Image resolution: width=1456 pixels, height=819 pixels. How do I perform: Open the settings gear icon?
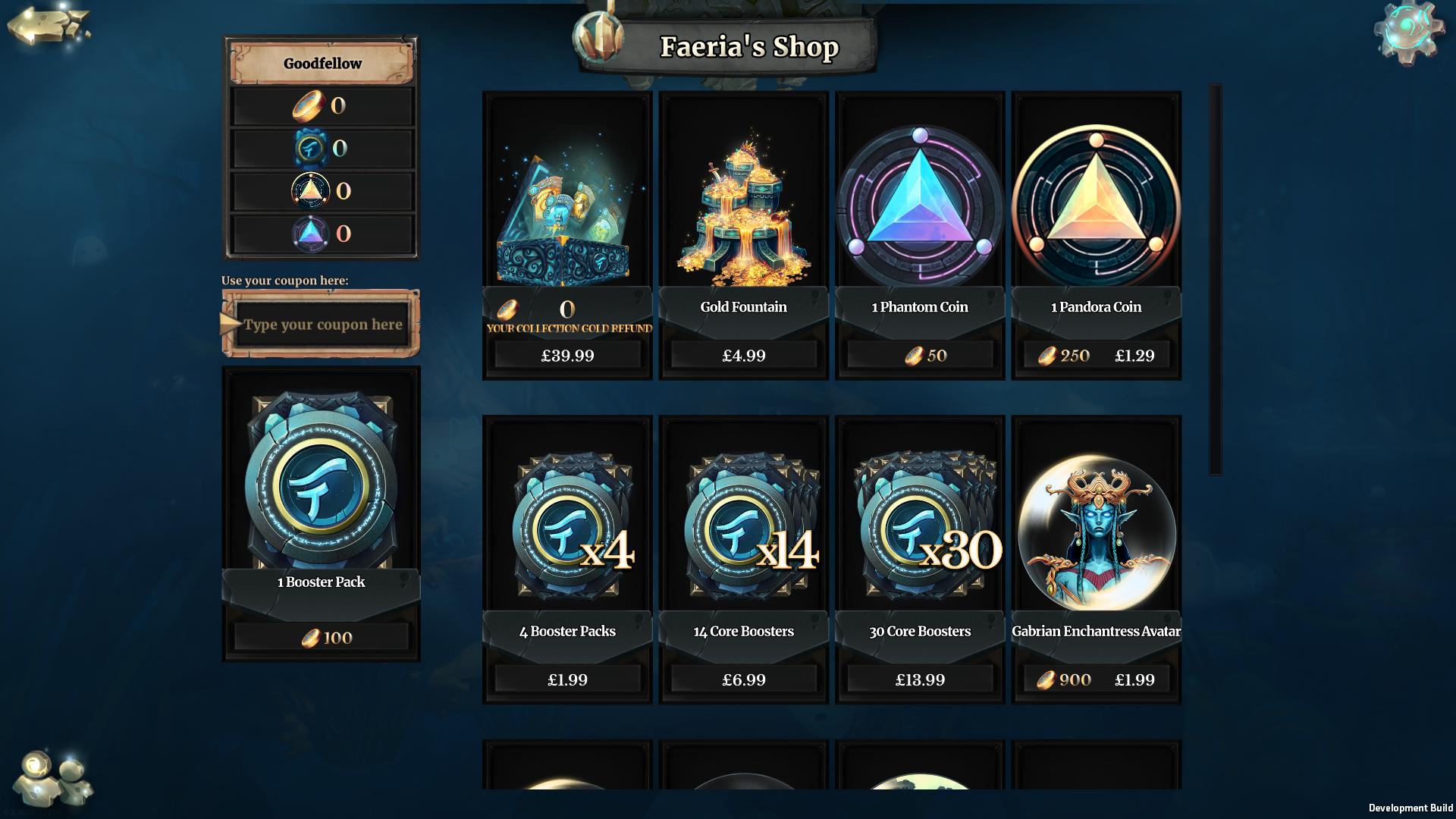1408,33
